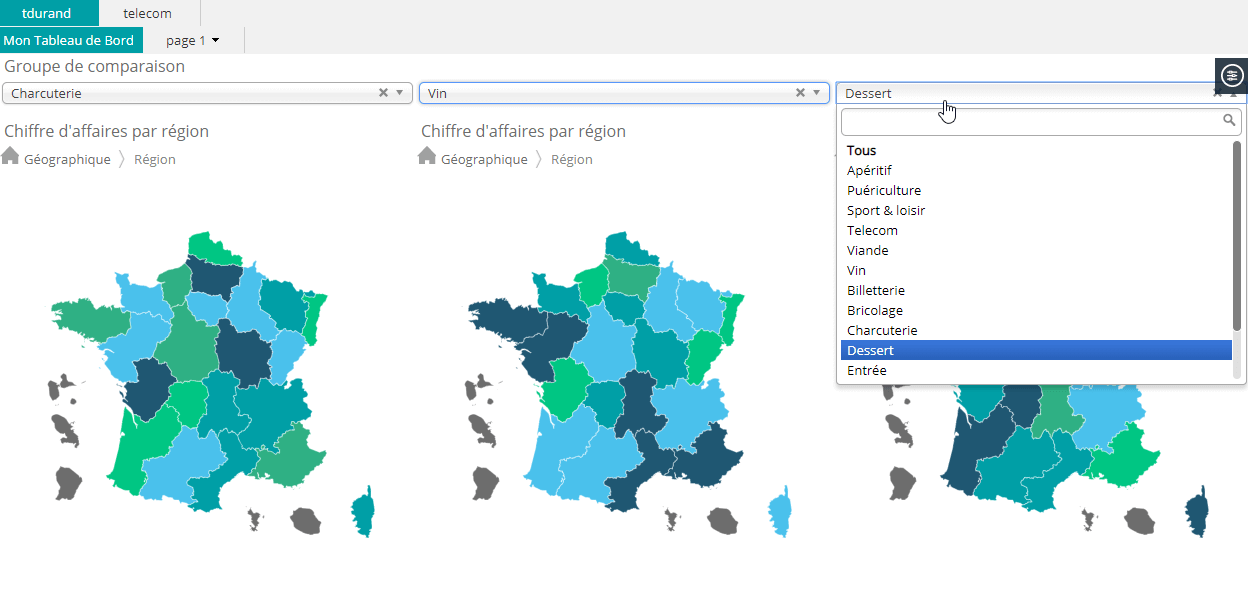
Task: Select Charcuterie in the open dropdown list
Action: click(x=1036, y=331)
